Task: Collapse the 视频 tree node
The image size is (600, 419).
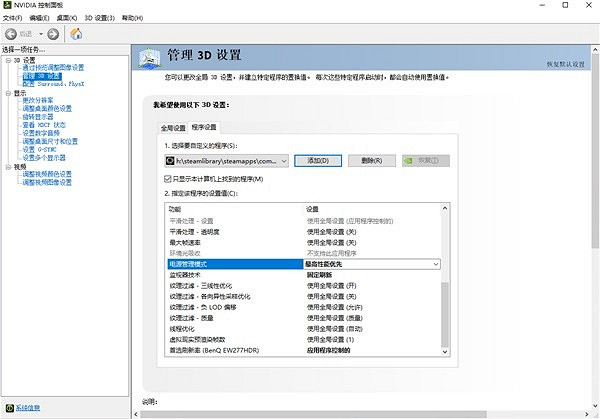Action: click(x=8, y=167)
